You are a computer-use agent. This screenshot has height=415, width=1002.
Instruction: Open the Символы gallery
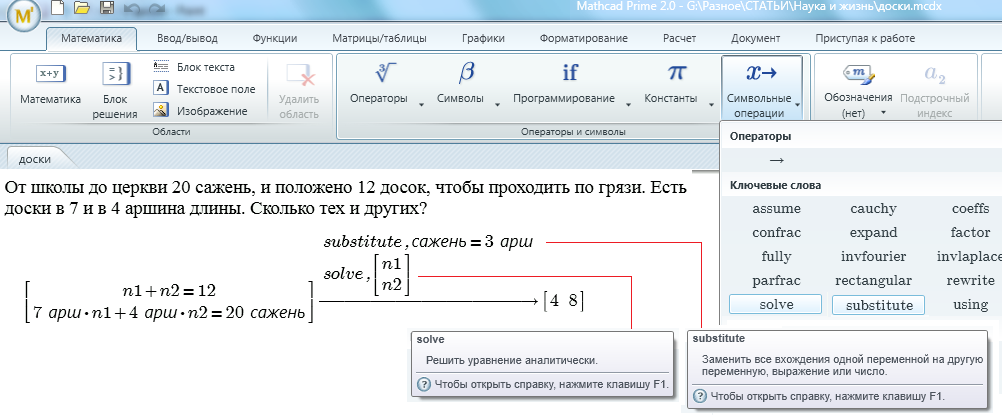pyautogui.click(x=466, y=83)
